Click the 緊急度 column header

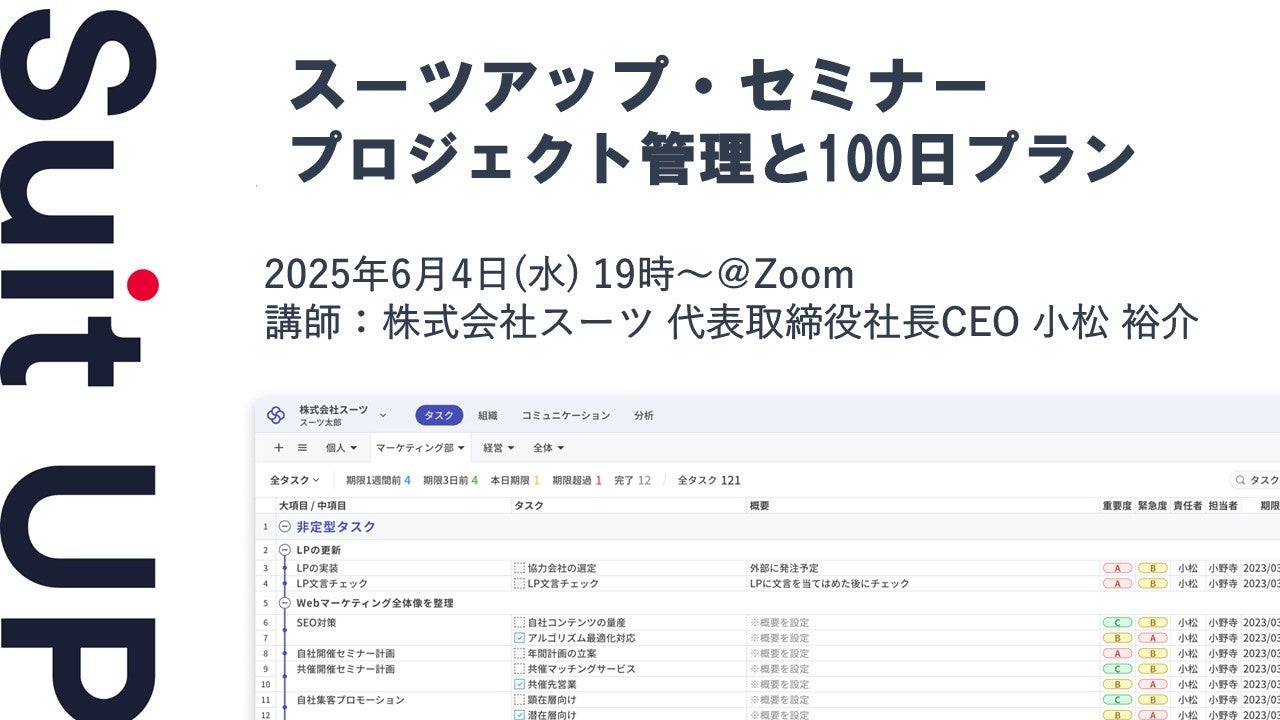point(1152,506)
